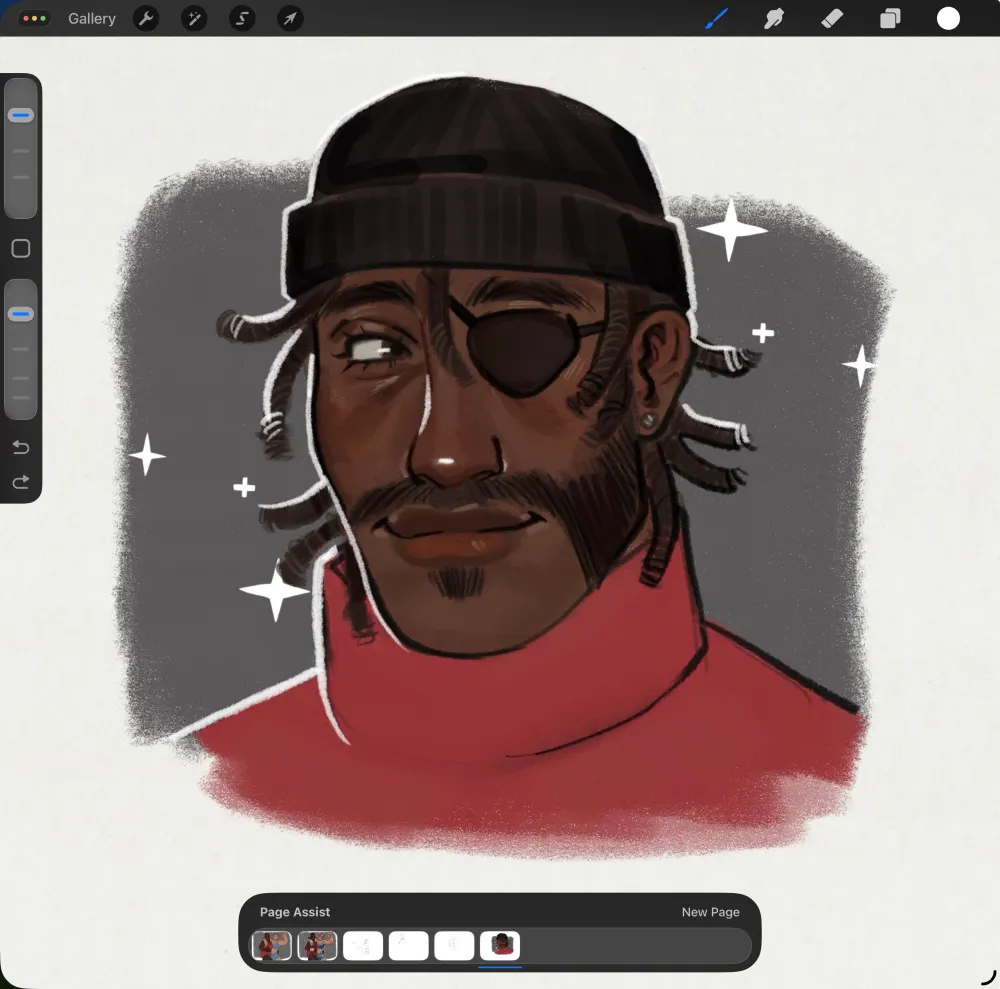
Task: Click the Redo arrow on sidebar
Action: click(x=21, y=483)
